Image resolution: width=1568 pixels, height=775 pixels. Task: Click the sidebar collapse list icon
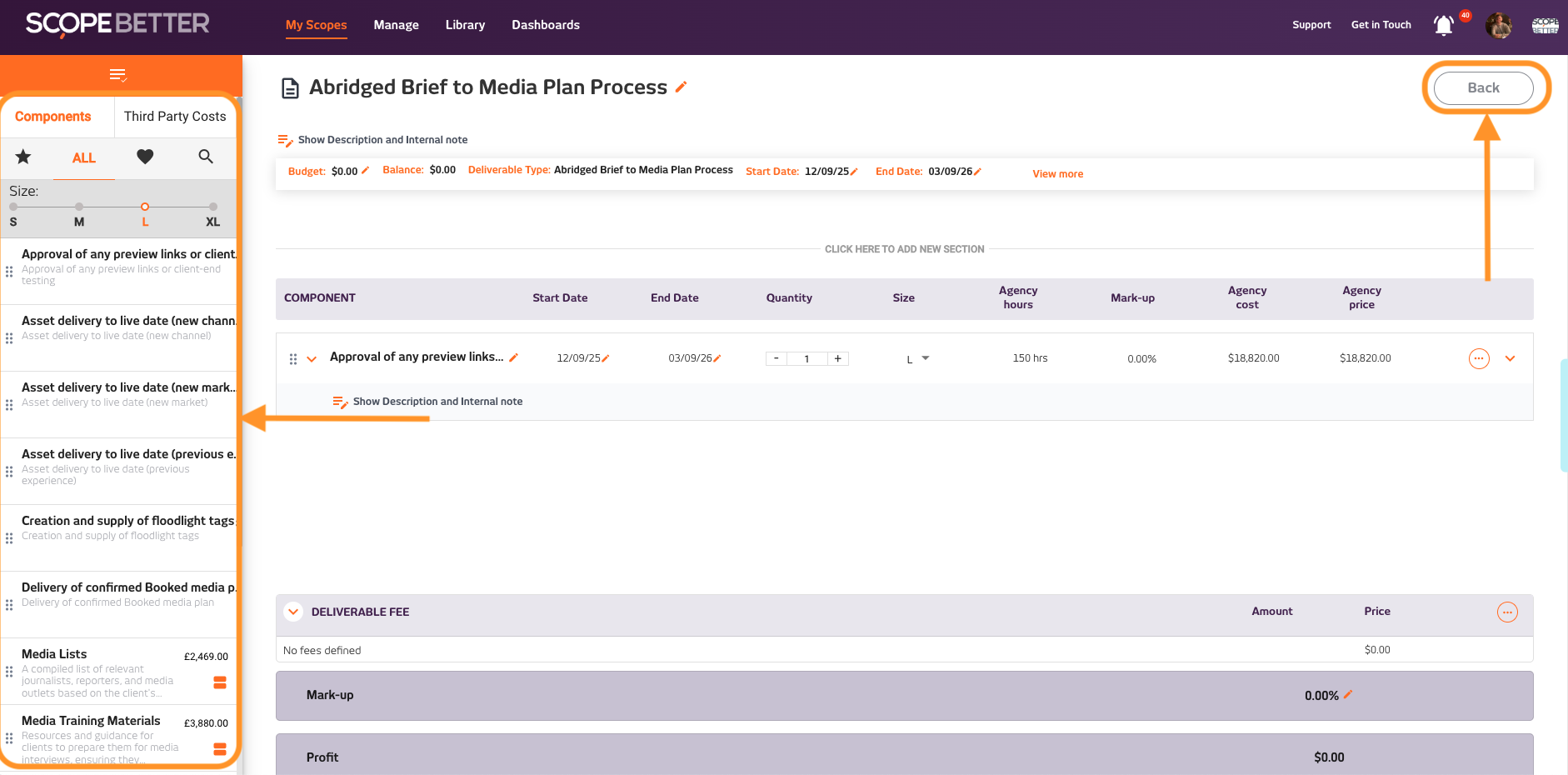click(117, 75)
